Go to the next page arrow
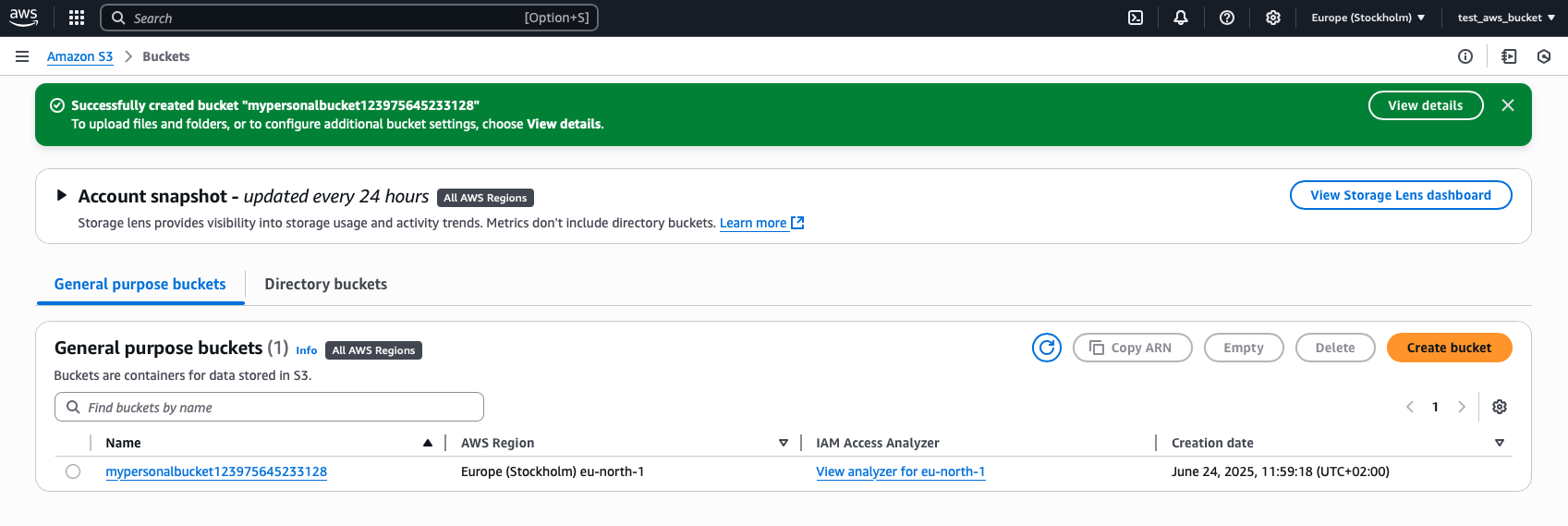Viewport: 1568px width, 526px height. [x=1462, y=407]
